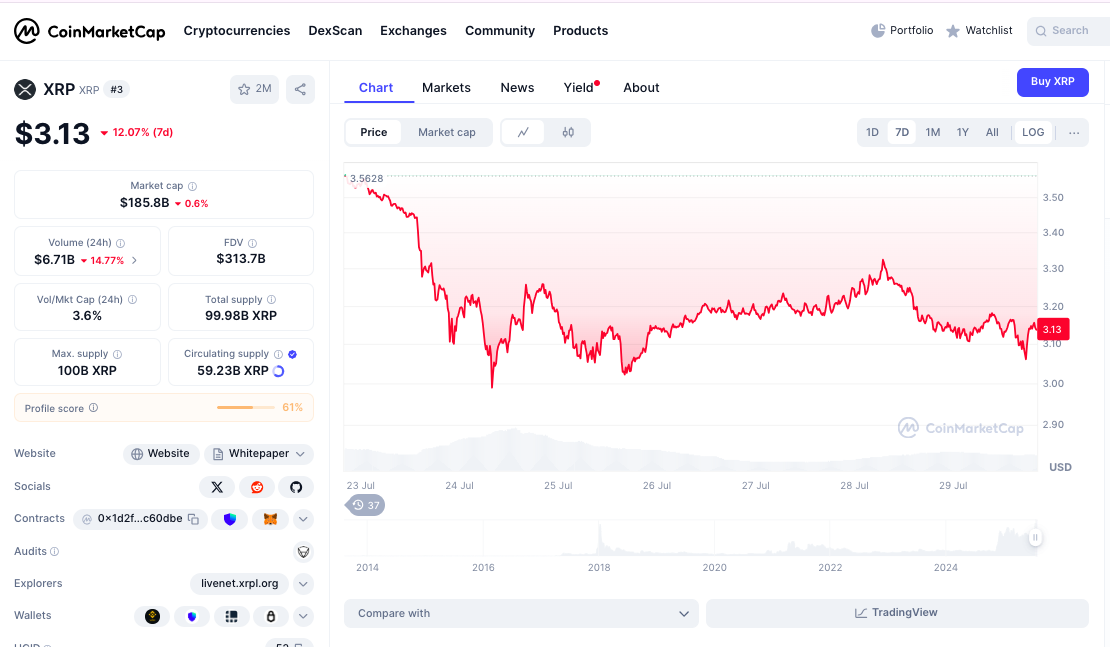
Task: Open the Markets tab
Action: point(446,88)
